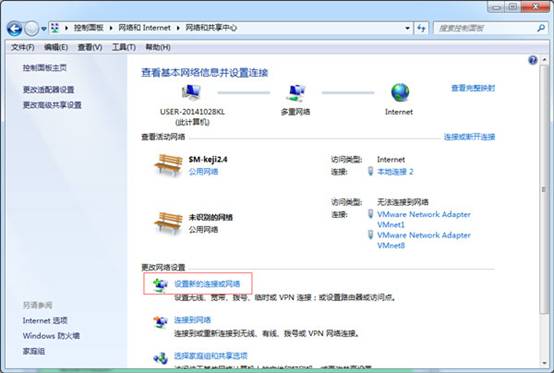The image size is (554, 373).
Task: Open 设置新的连接或网络 link
Action: click(x=207, y=284)
